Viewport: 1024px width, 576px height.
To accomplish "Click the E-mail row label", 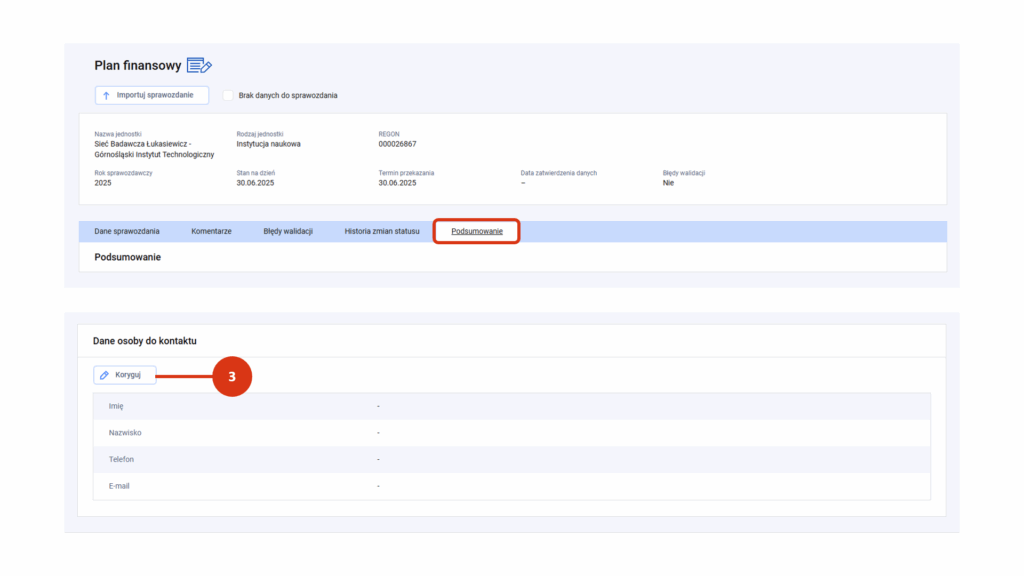I will tap(119, 487).
